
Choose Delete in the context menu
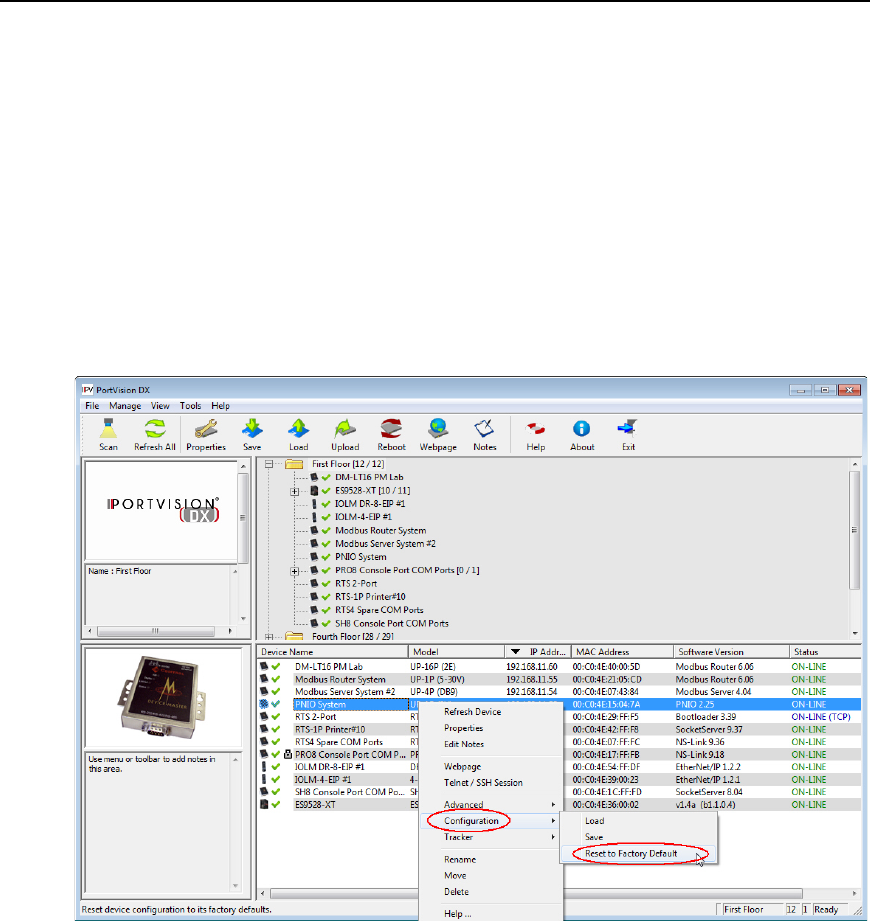coord(456,892)
